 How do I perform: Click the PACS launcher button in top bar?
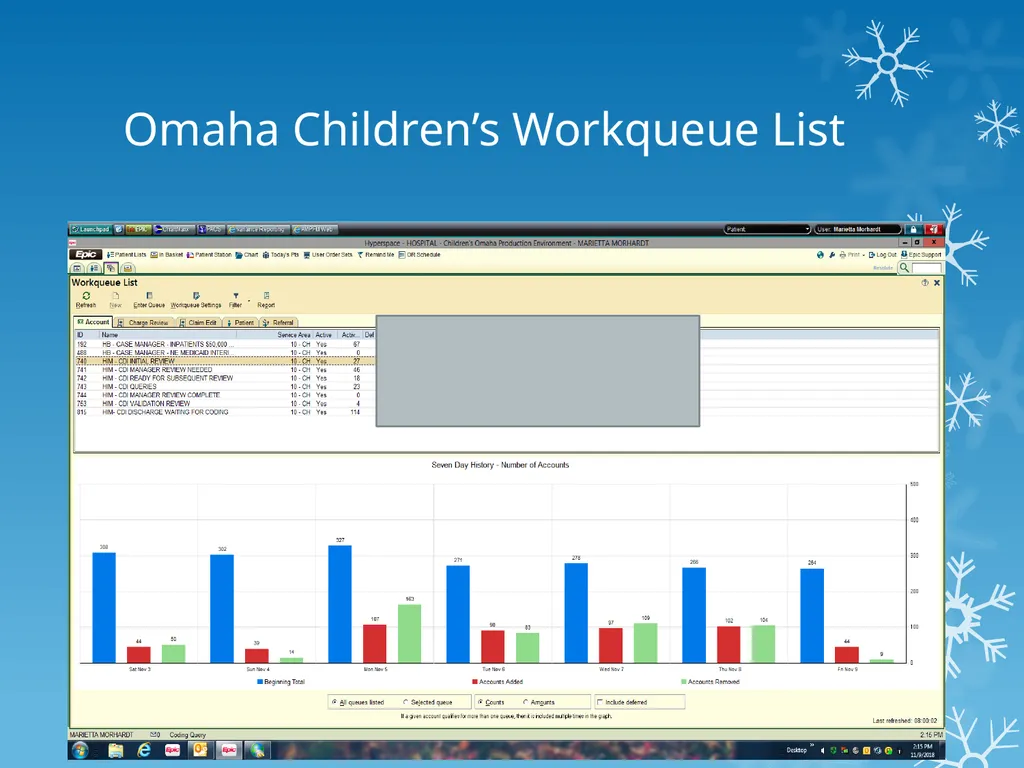[x=211, y=229]
